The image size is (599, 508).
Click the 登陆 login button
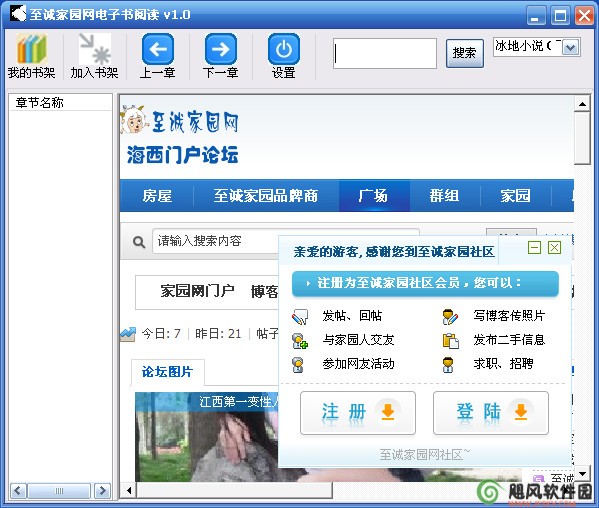tap(491, 413)
